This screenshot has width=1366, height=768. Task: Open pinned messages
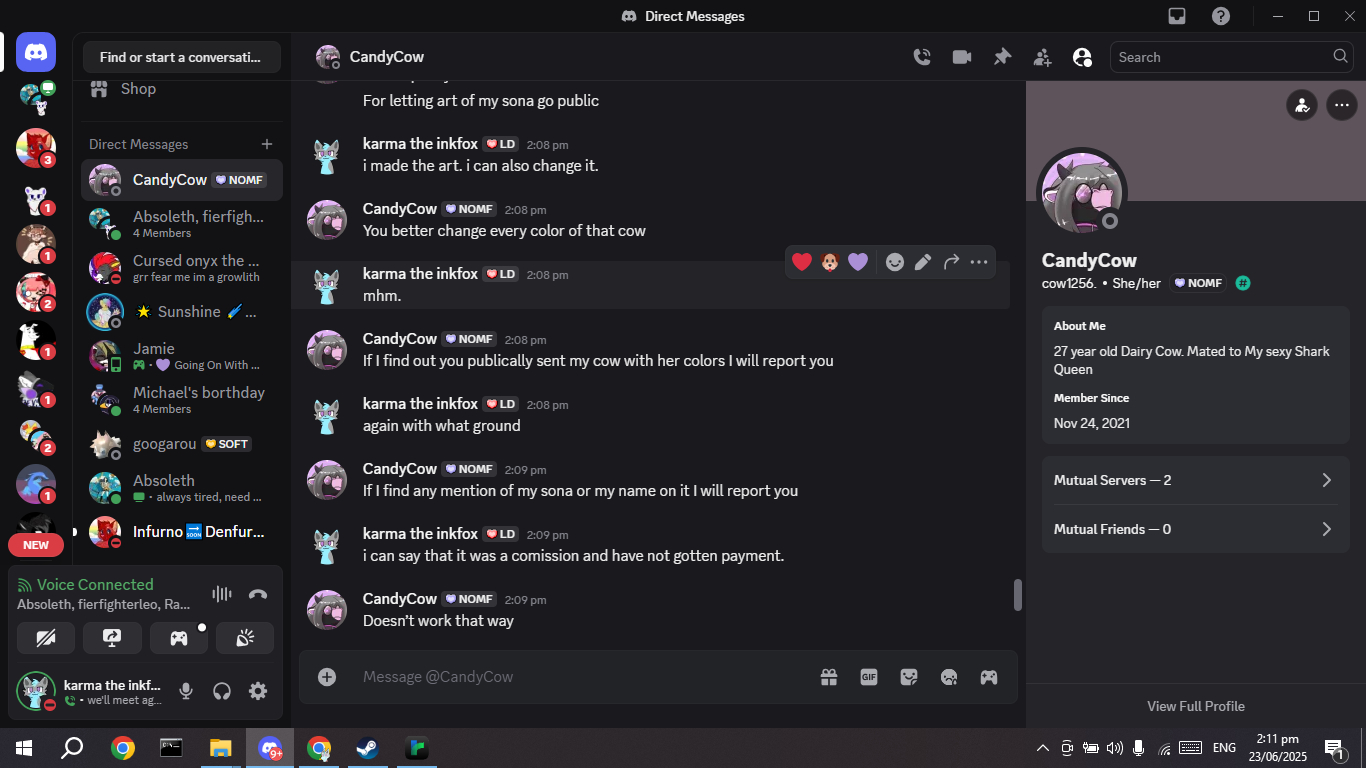click(x=1002, y=57)
